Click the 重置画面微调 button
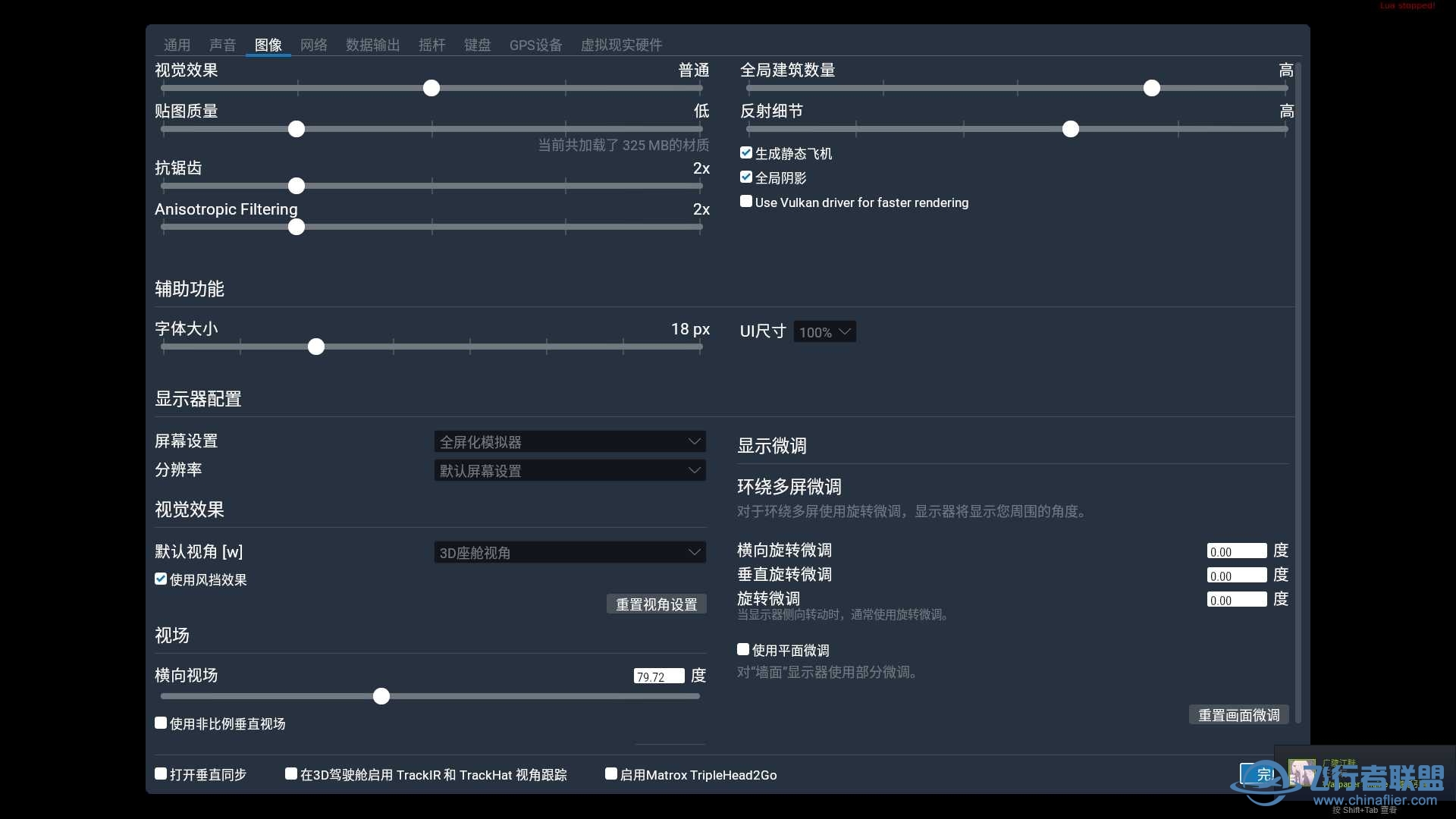Viewport: 1456px width, 819px height. click(x=1238, y=714)
